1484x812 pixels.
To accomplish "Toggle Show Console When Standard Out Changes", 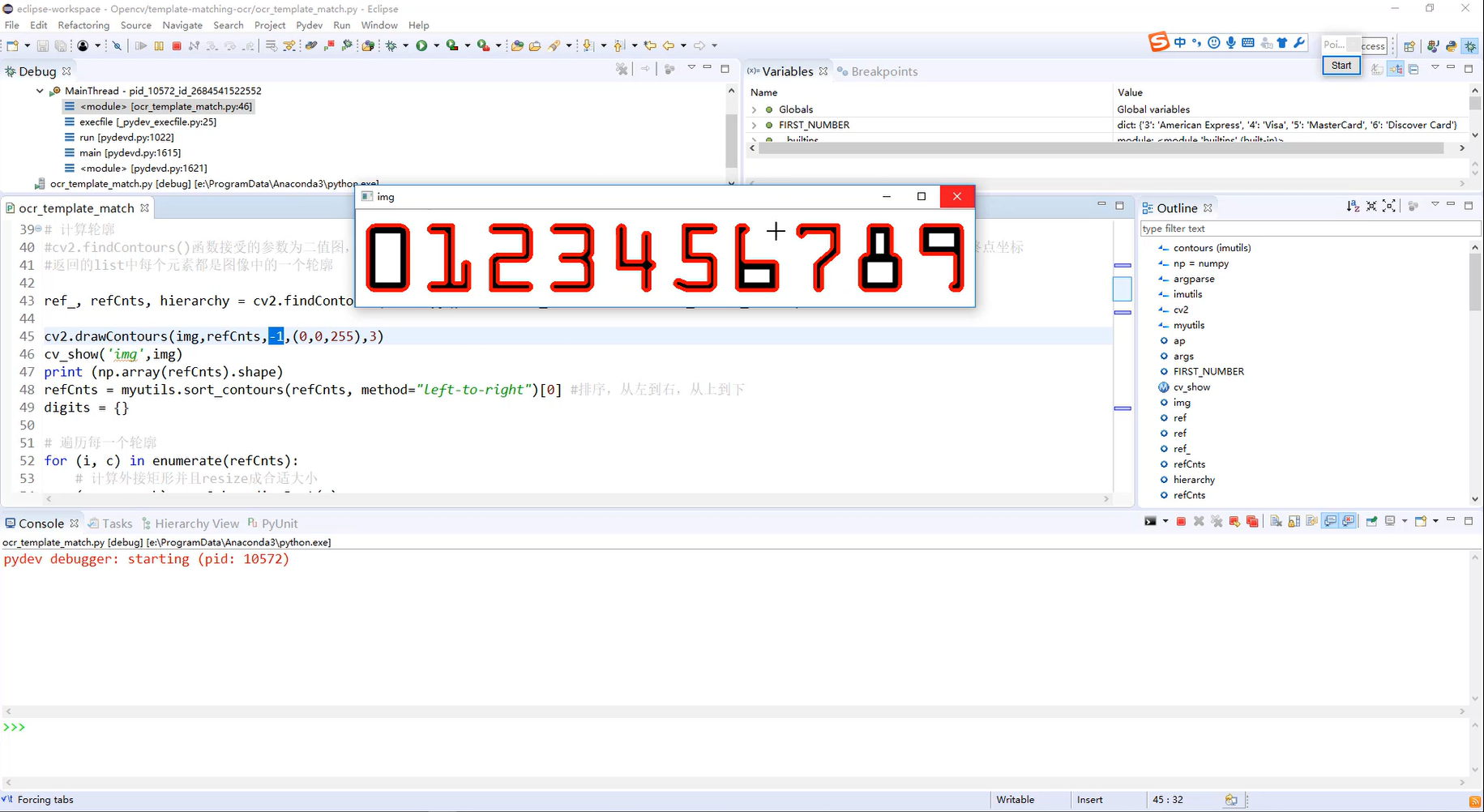I will point(1330,521).
